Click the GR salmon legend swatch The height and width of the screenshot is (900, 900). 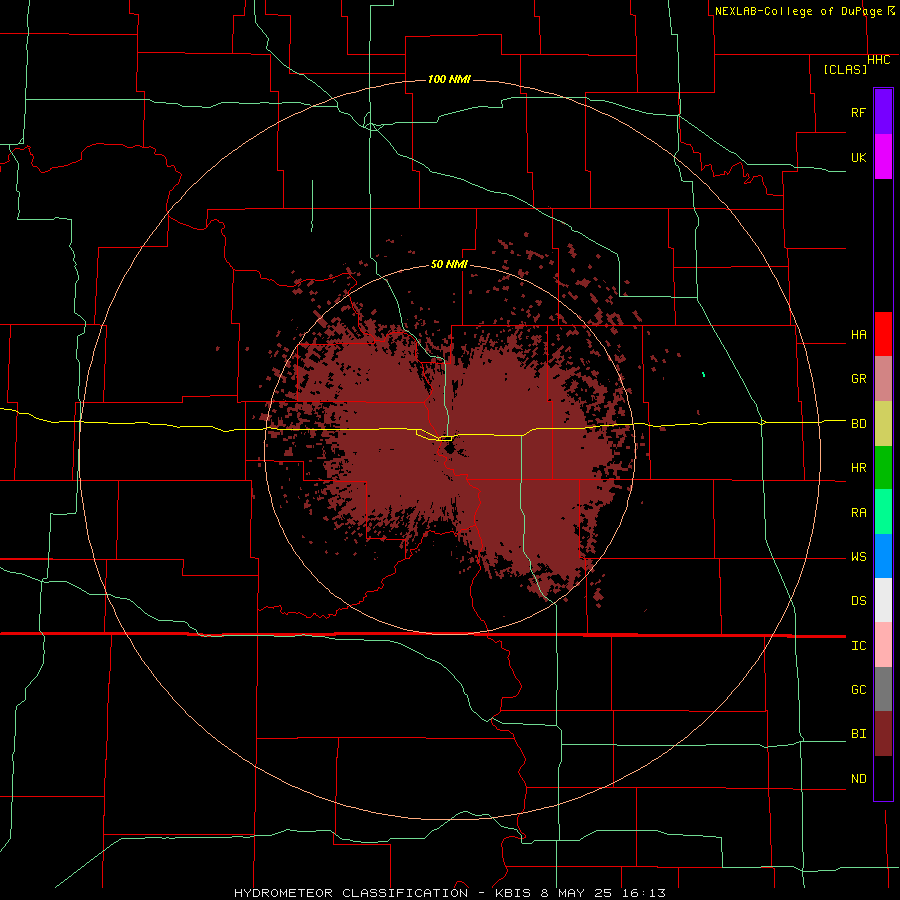[883, 379]
